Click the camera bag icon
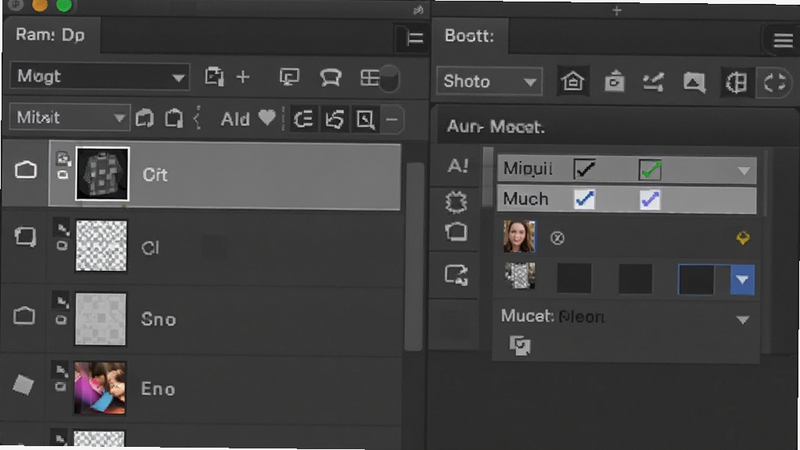The width and height of the screenshot is (800, 450). tap(614, 82)
